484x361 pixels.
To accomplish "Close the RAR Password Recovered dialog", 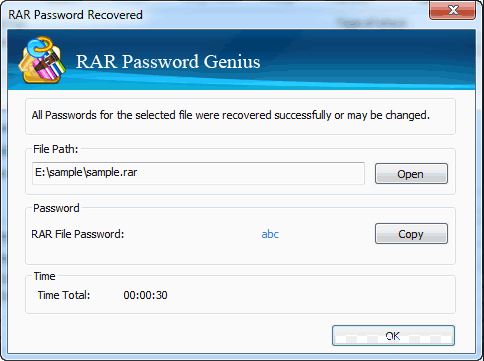I will coord(453,10).
